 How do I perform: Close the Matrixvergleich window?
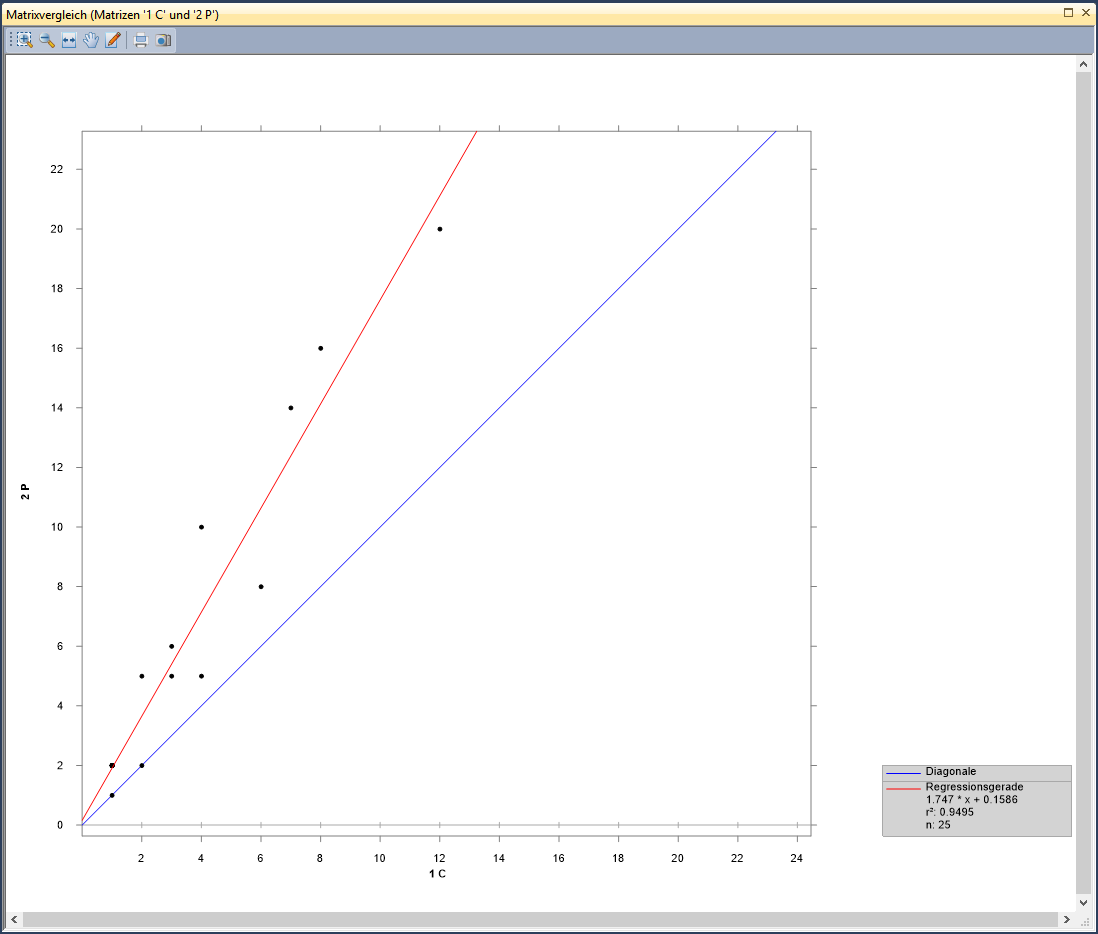[1086, 13]
